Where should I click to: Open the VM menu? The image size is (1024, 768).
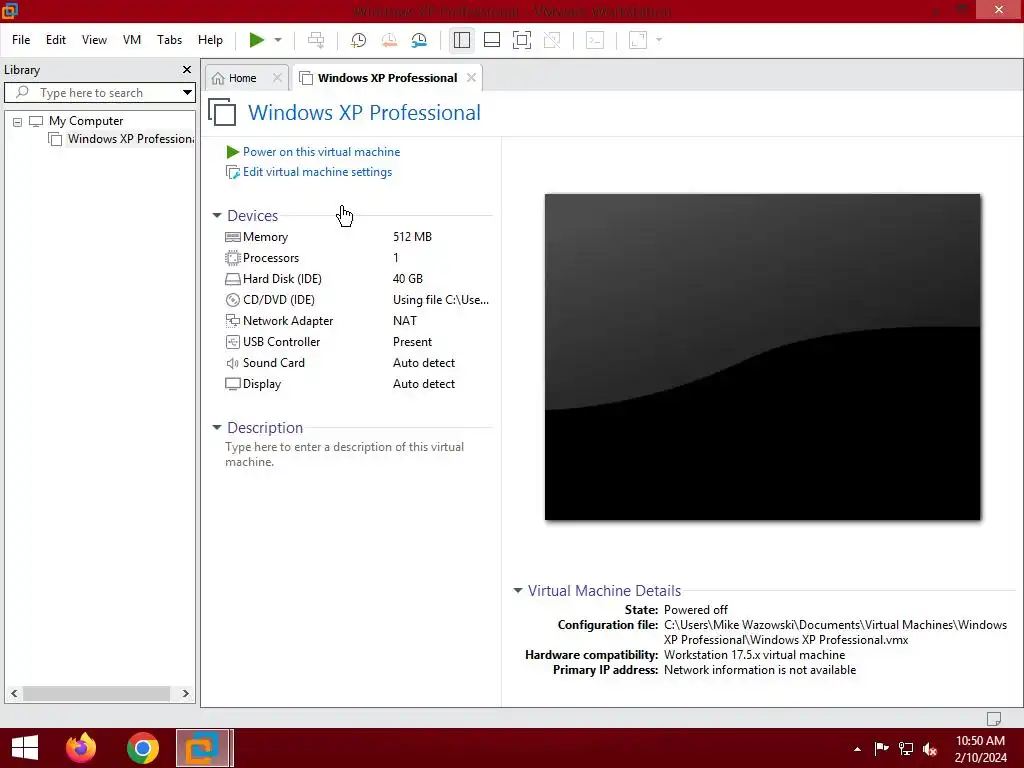(x=132, y=40)
